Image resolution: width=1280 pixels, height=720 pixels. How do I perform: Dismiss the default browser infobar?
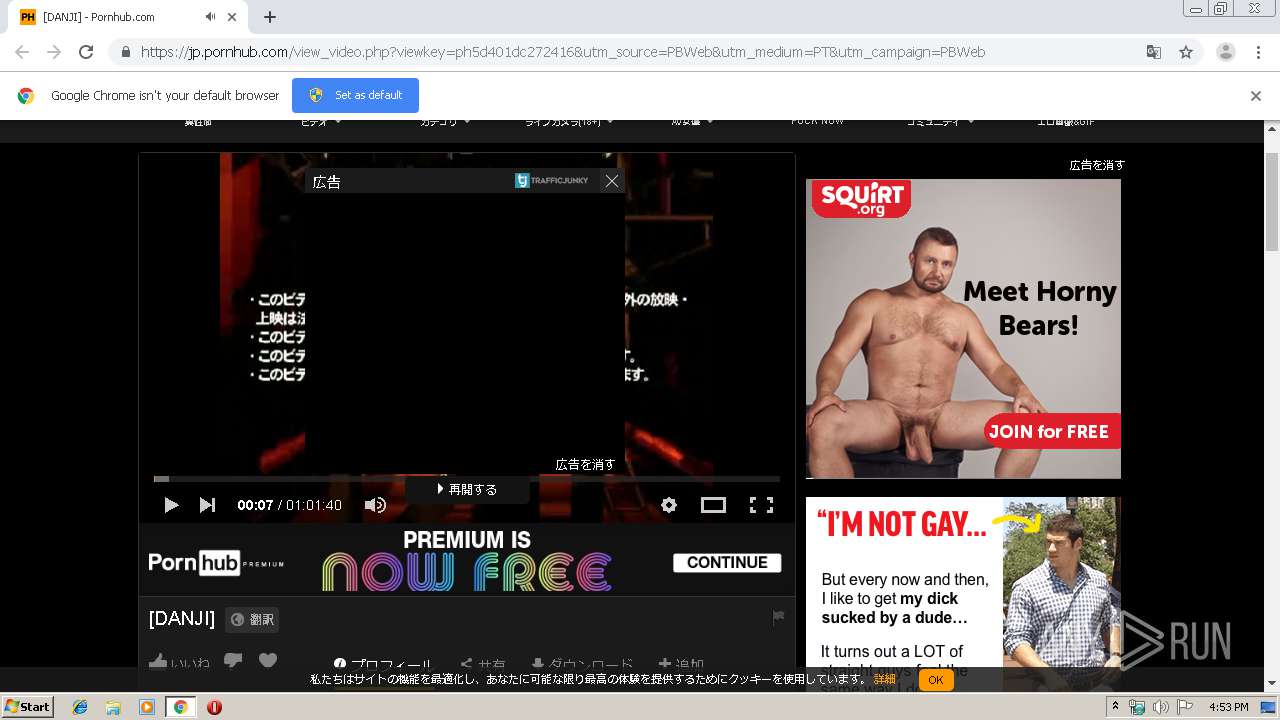coord(1256,96)
